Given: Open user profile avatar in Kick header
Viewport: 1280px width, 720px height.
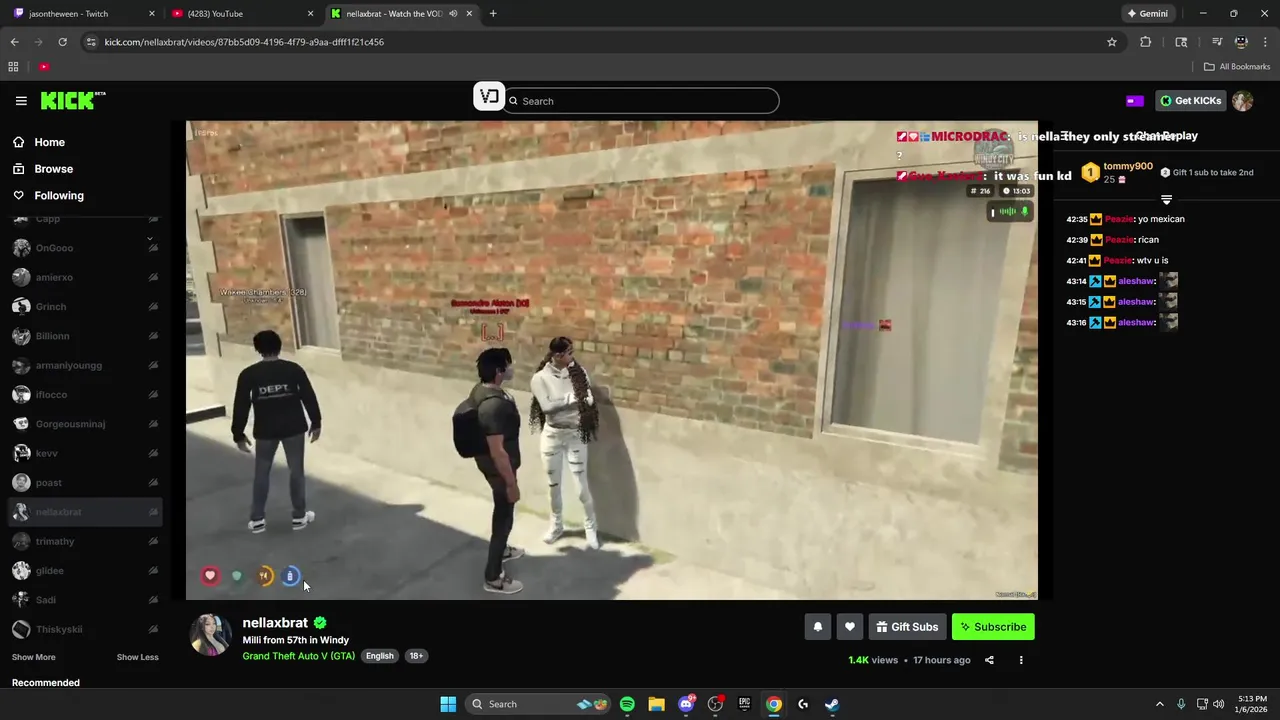Looking at the screenshot, I should [1243, 101].
